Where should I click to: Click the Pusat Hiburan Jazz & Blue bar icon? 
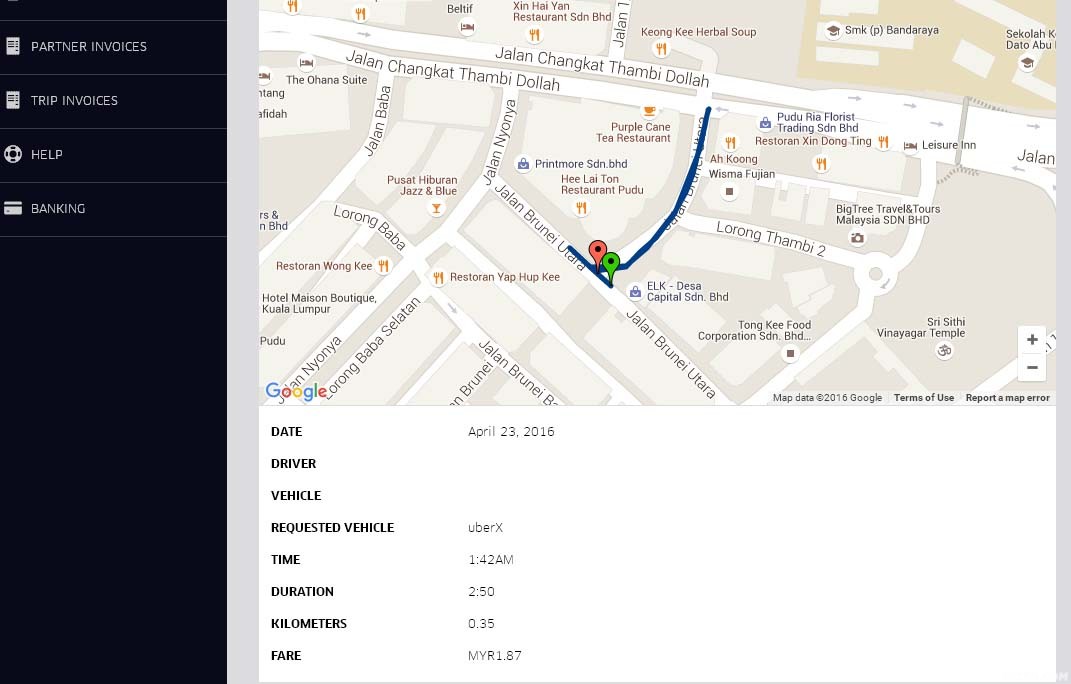435,208
